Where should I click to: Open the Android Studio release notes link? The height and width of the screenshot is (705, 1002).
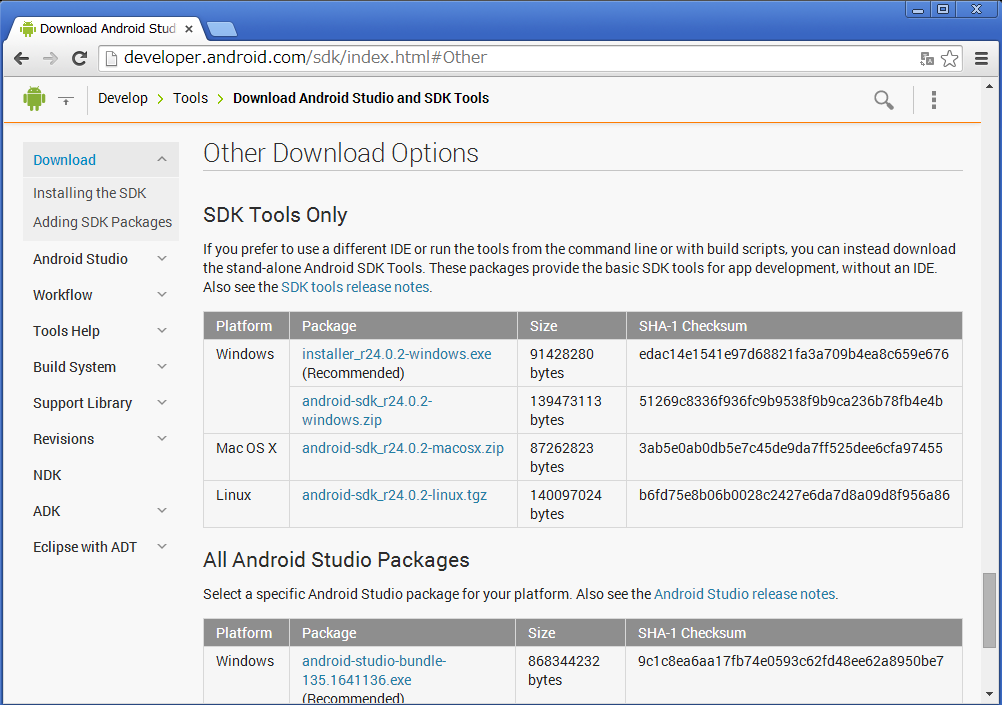(745, 594)
